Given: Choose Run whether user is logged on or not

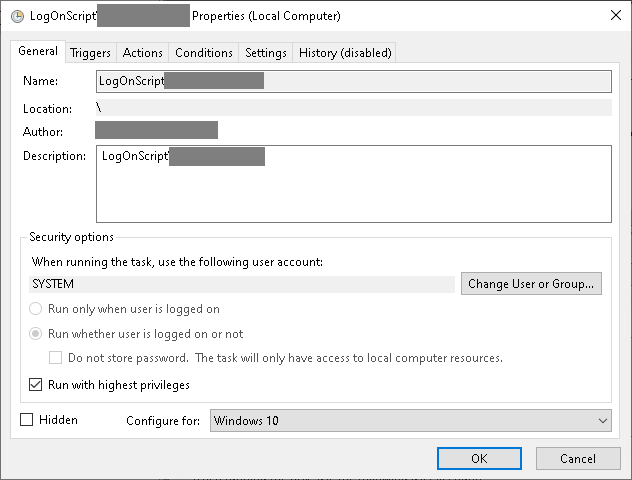Looking at the screenshot, I should click(x=36, y=334).
